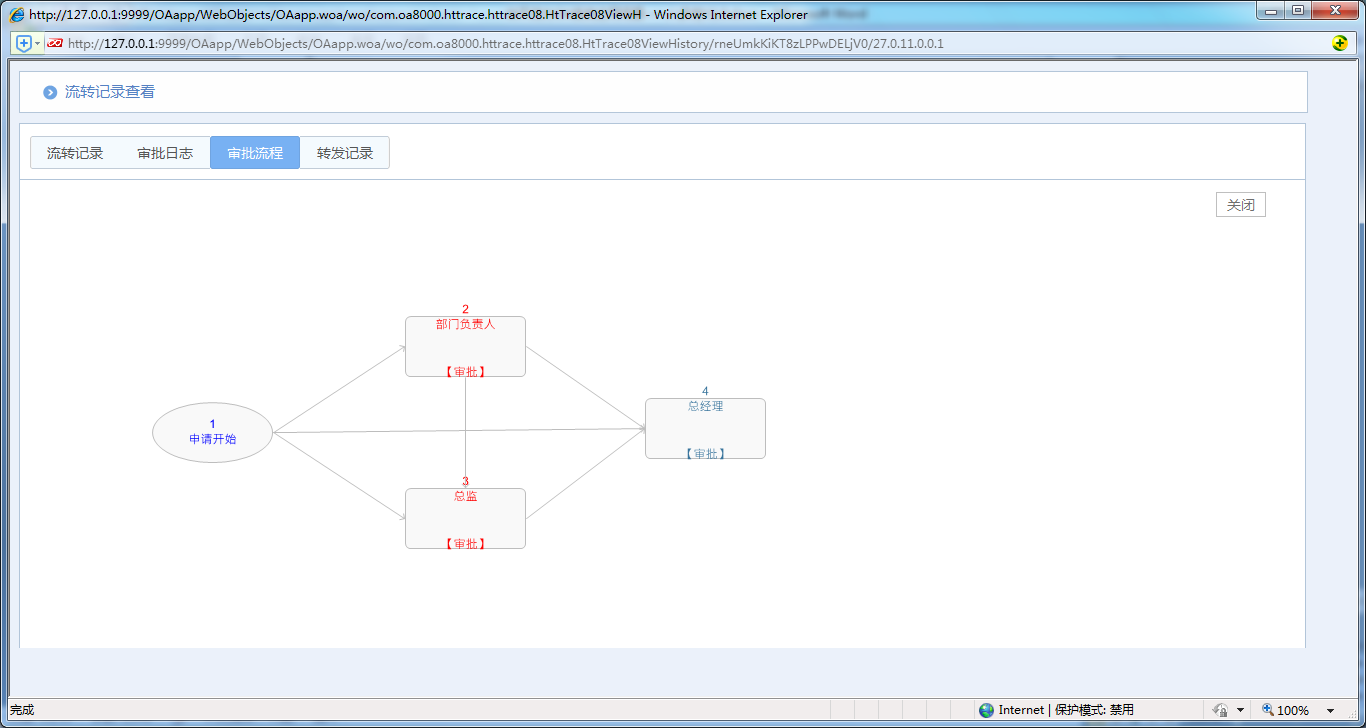
Task: Open the 审批日志 tab
Action: click(165, 153)
